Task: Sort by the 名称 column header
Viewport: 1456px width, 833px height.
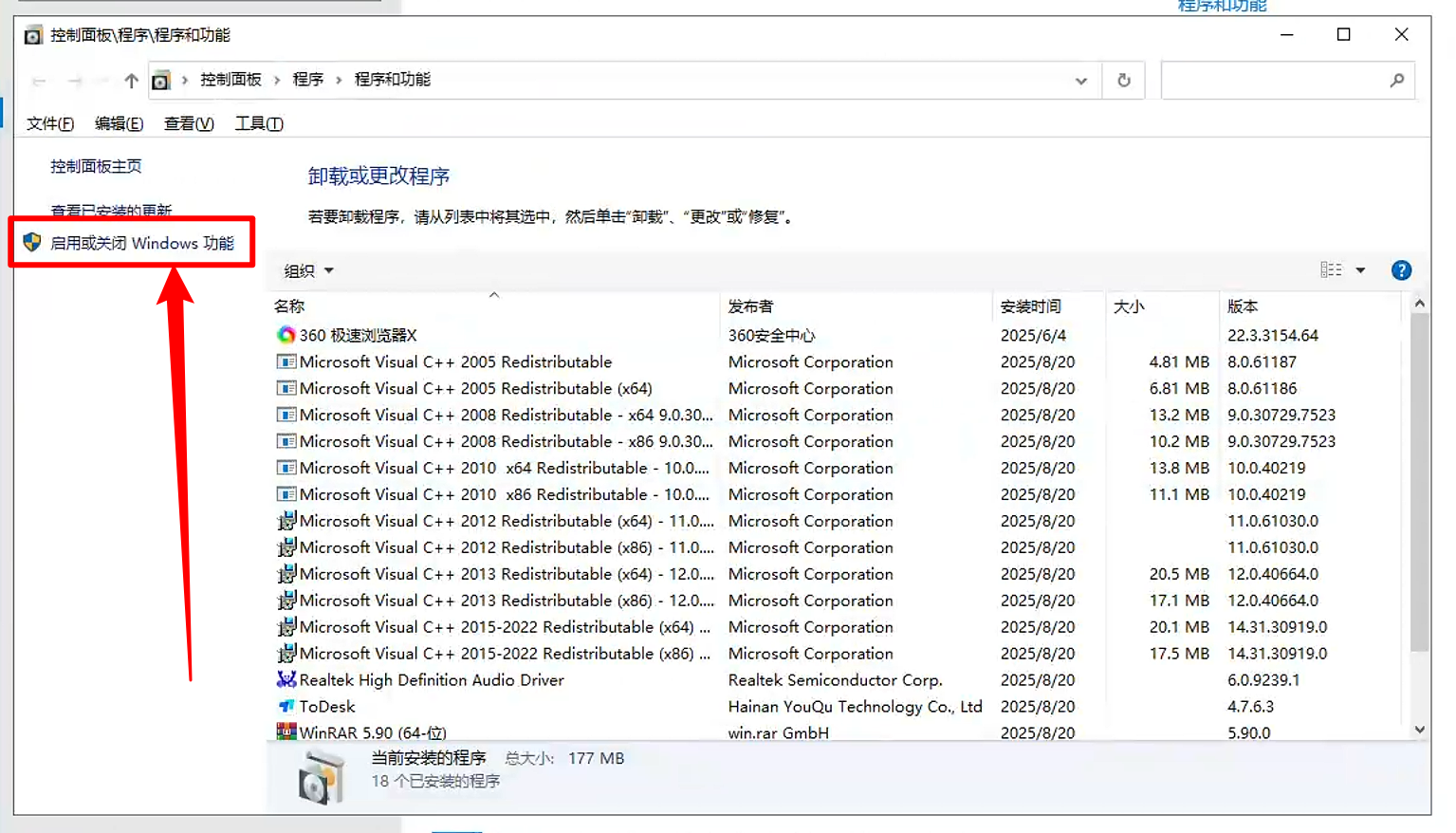Action: pos(493,306)
